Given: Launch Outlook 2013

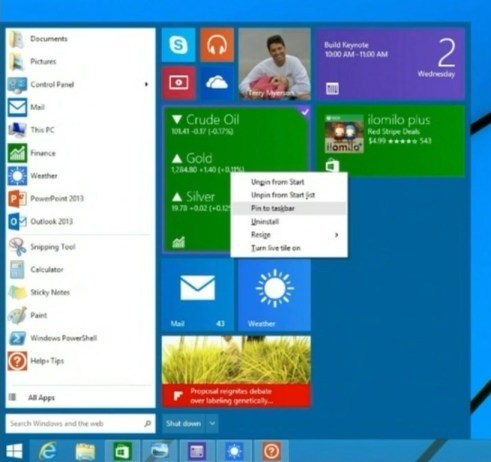Looking at the screenshot, I should pos(80,222).
